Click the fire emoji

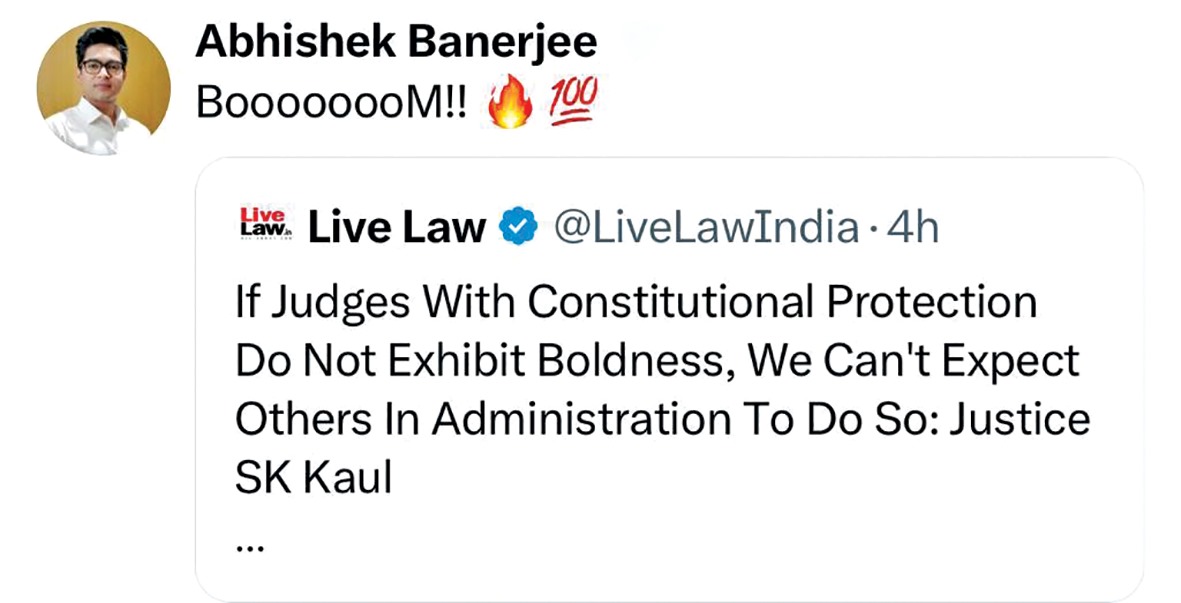(x=510, y=104)
